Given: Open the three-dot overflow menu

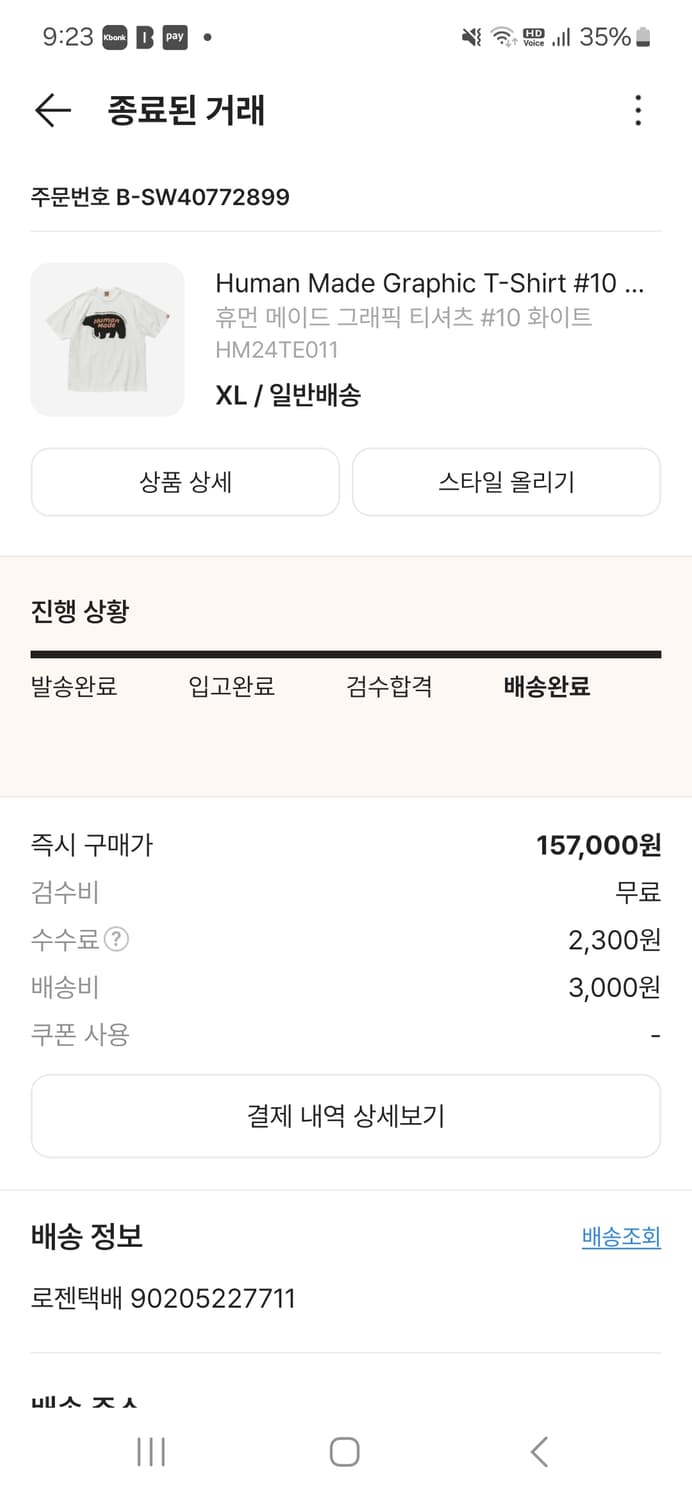Looking at the screenshot, I should click(x=637, y=111).
